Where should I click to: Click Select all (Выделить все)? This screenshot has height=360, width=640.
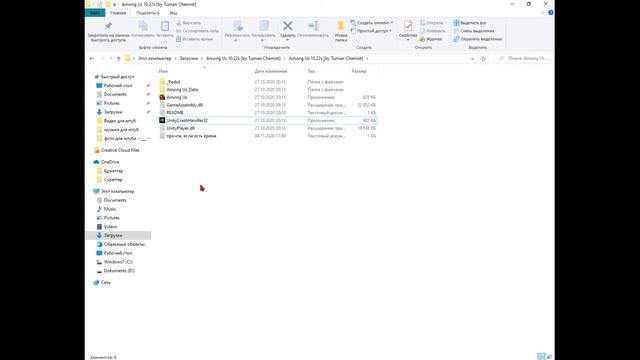470,23
